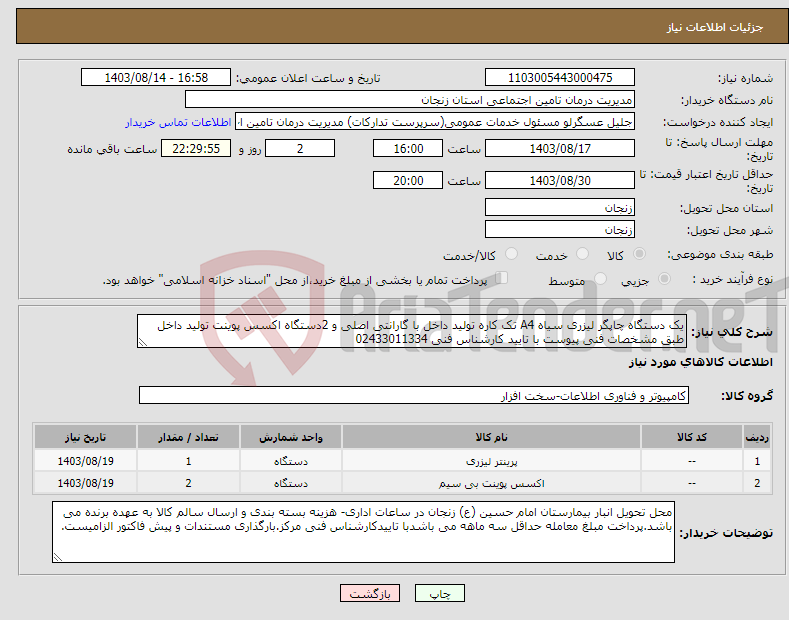Click the buyer notes textarea
Viewport: 789px width, 620px height.
click(x=363, y=532)
